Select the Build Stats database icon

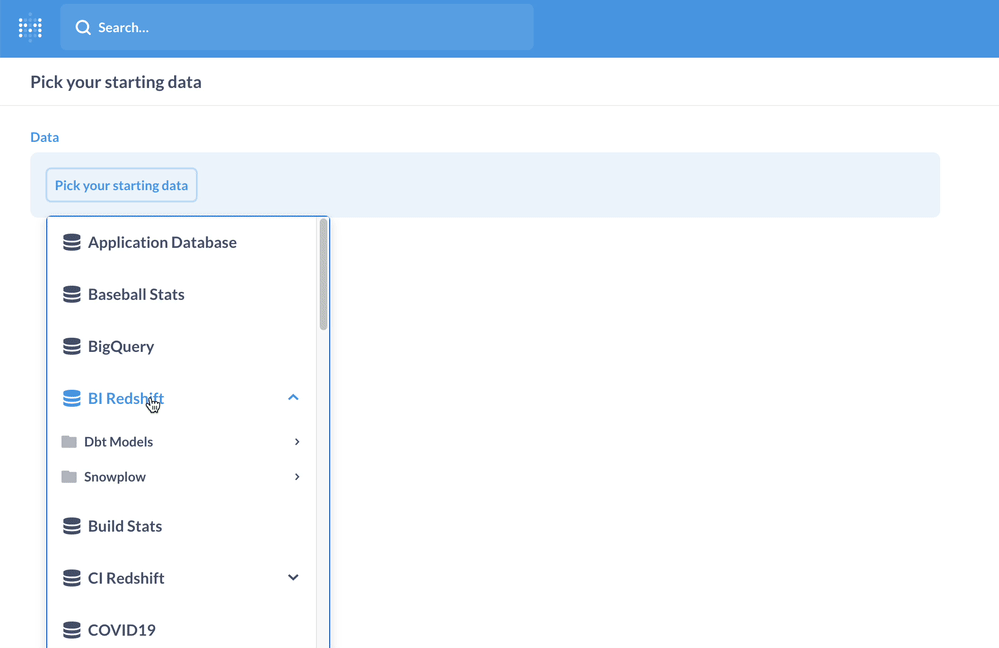(71, 525)
